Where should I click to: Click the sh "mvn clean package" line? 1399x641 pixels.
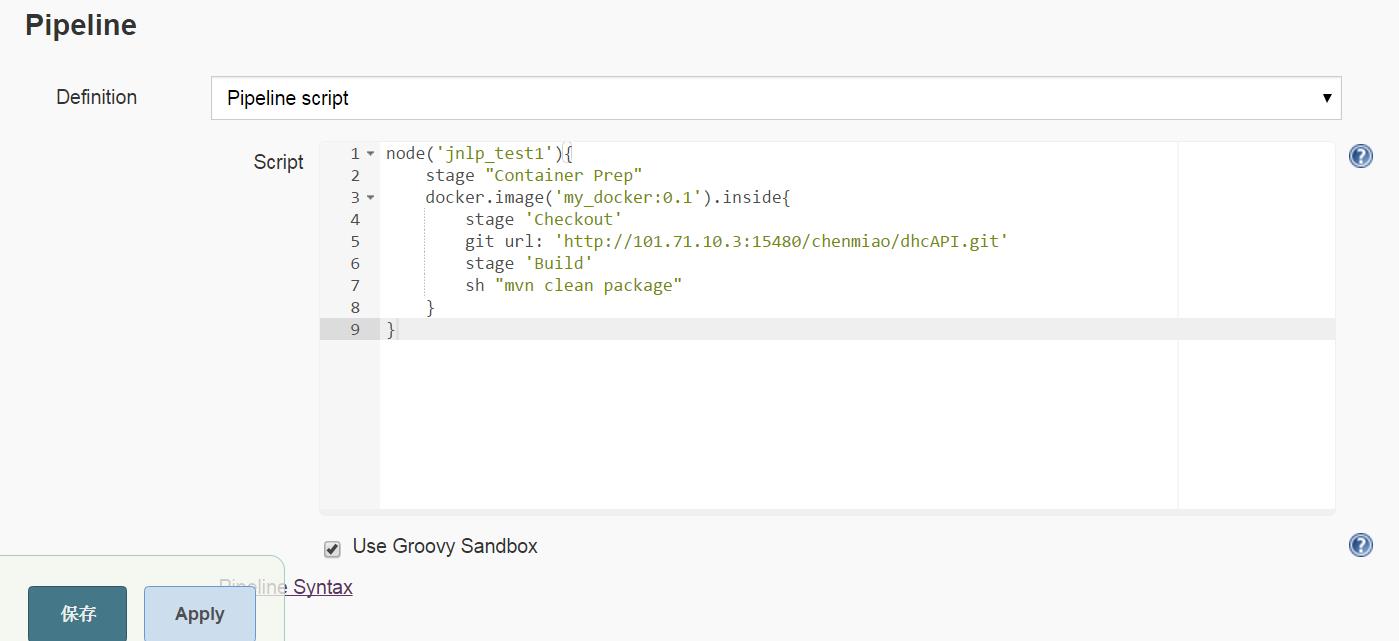[573, 286]
